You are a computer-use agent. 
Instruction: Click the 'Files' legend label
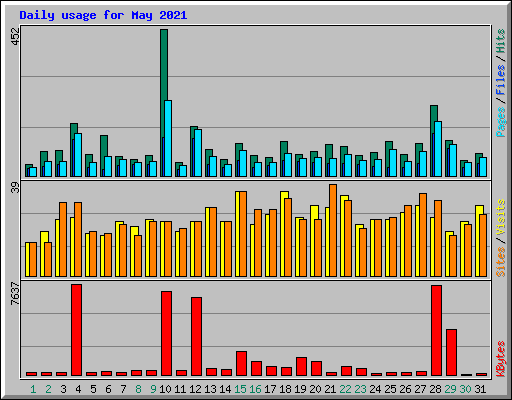pyautogui.click(x=501, y=80)
